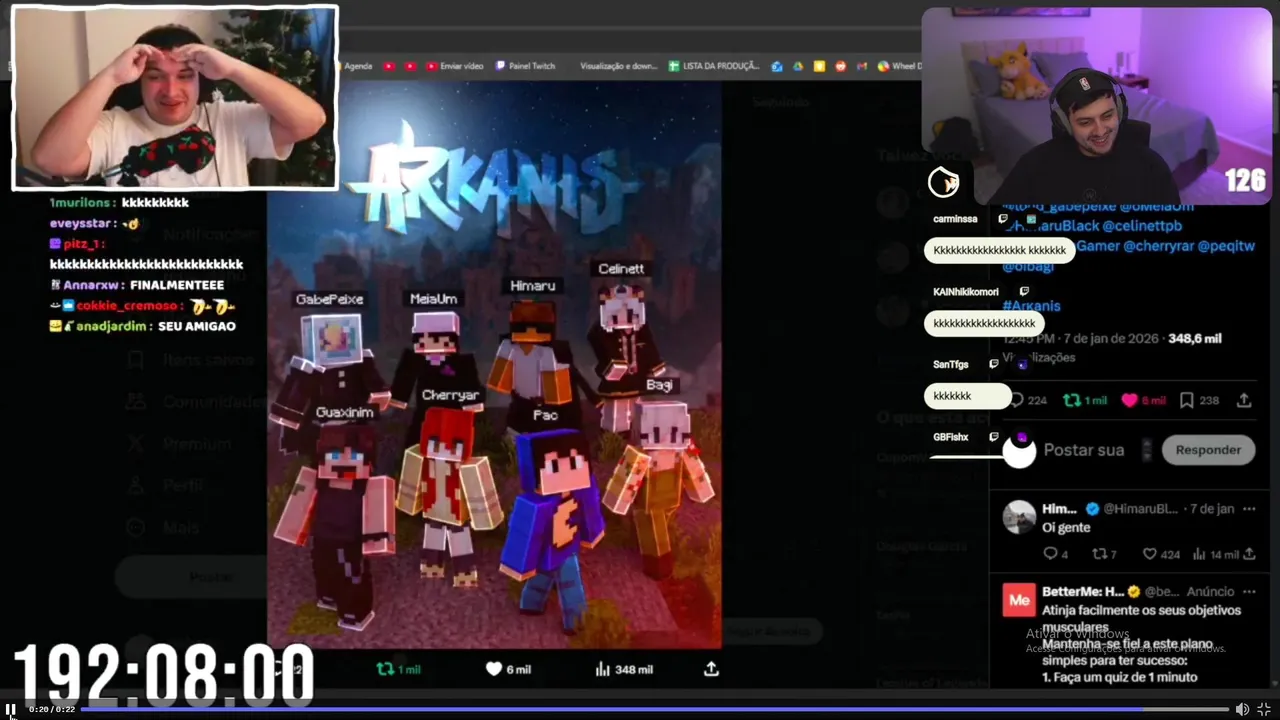Pause the video playback

pyautogui.click(x=10, y=709)
